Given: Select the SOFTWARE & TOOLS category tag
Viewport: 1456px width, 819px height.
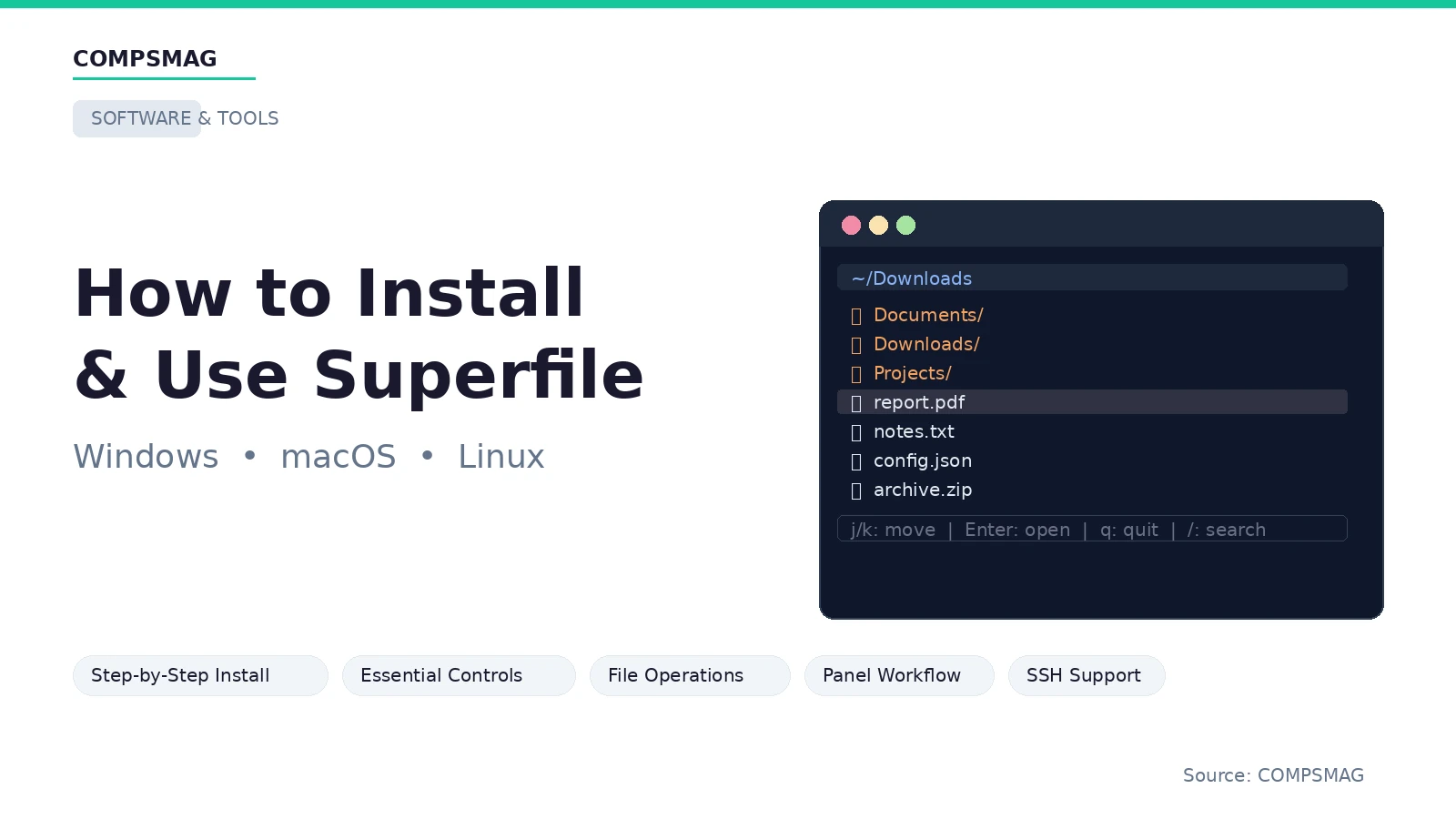Looking at the screenshot, I should coord(176,118).
